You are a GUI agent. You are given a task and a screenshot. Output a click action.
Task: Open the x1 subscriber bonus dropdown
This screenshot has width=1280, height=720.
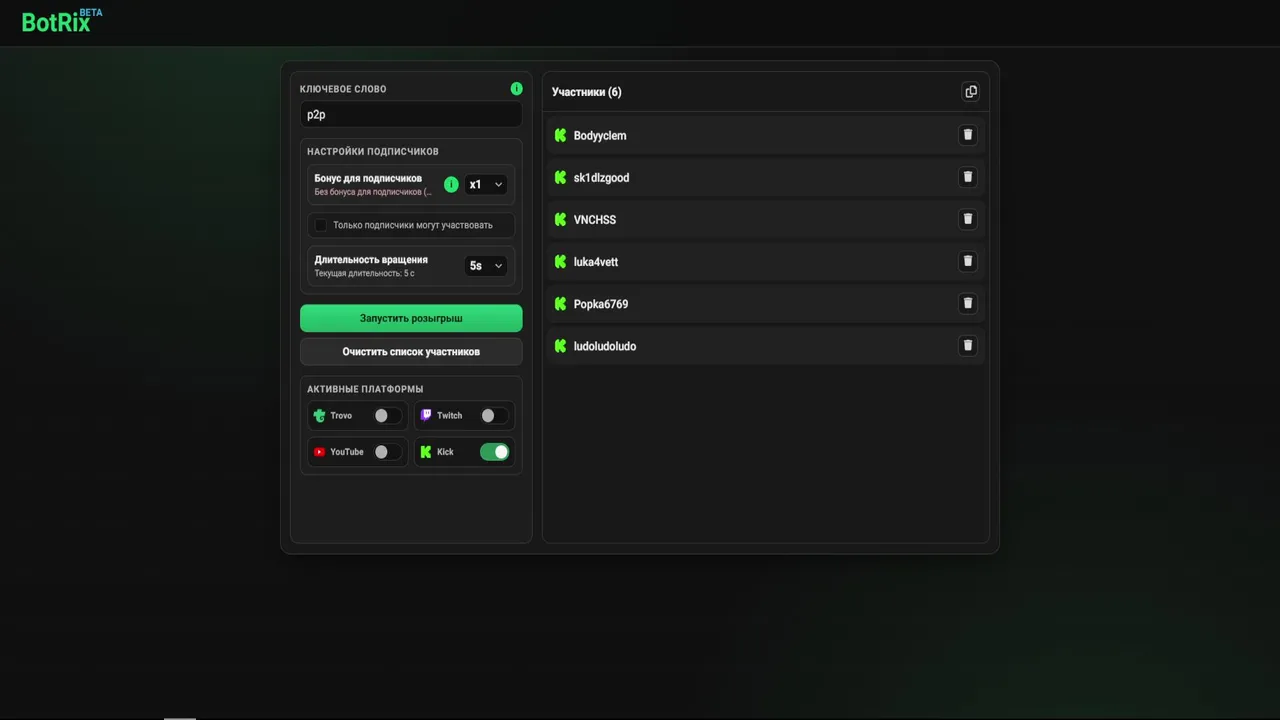485,184
